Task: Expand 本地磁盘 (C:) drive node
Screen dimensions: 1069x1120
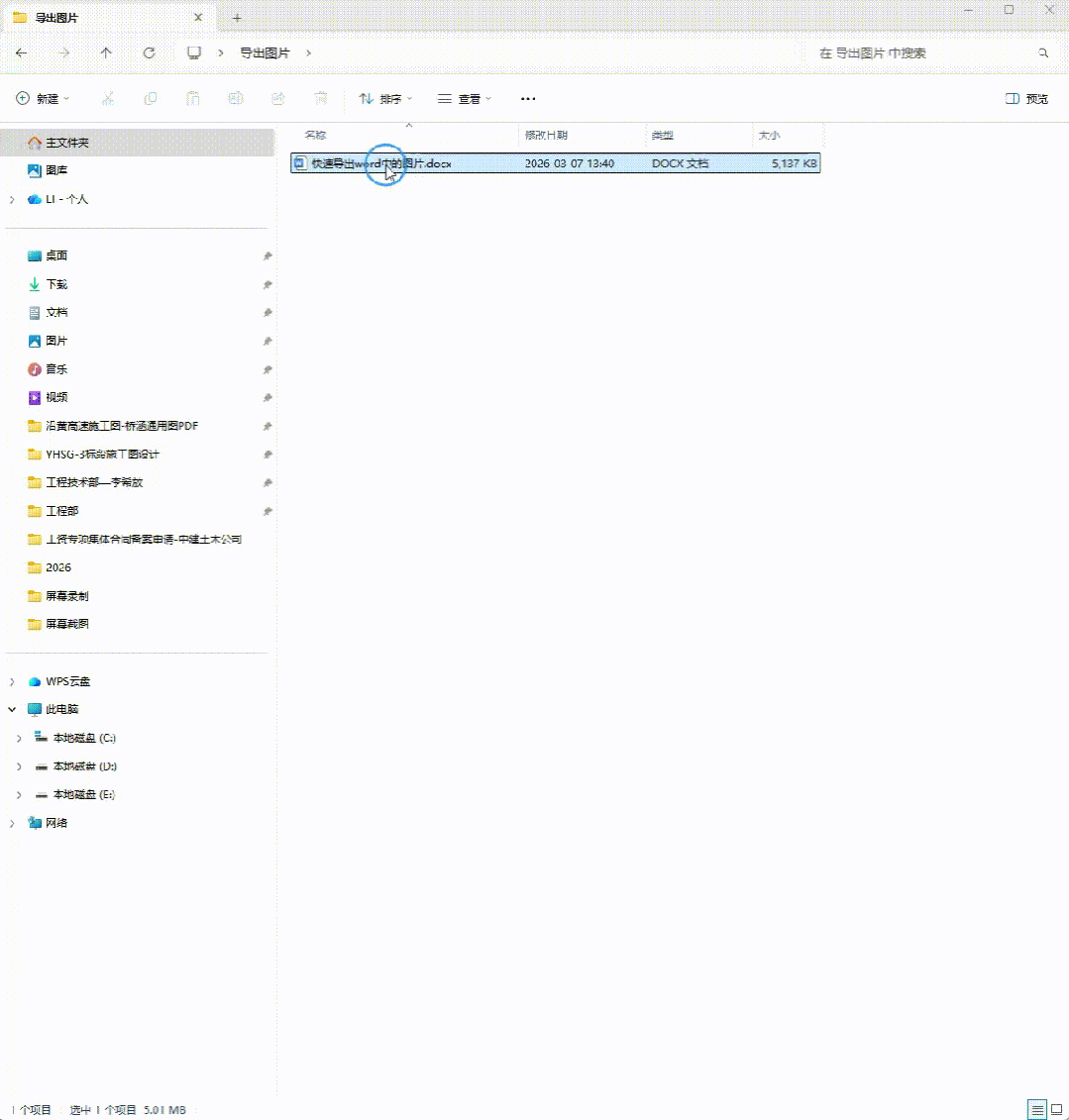Action: pos(19,738)
